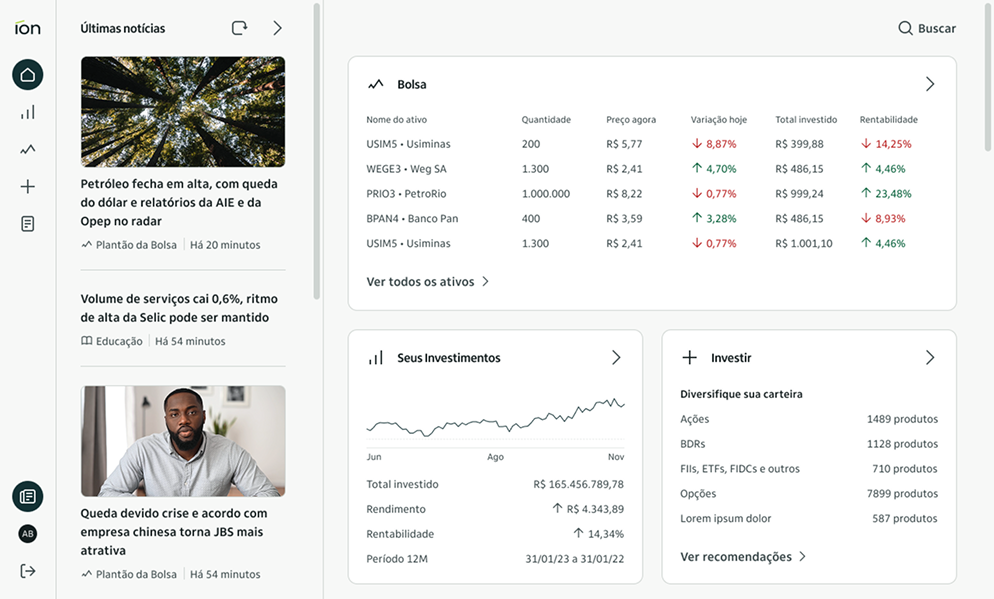Click the AB avatar in the sidebar
Viewport: 994px width, 599px height.
[x=27, y=533]
